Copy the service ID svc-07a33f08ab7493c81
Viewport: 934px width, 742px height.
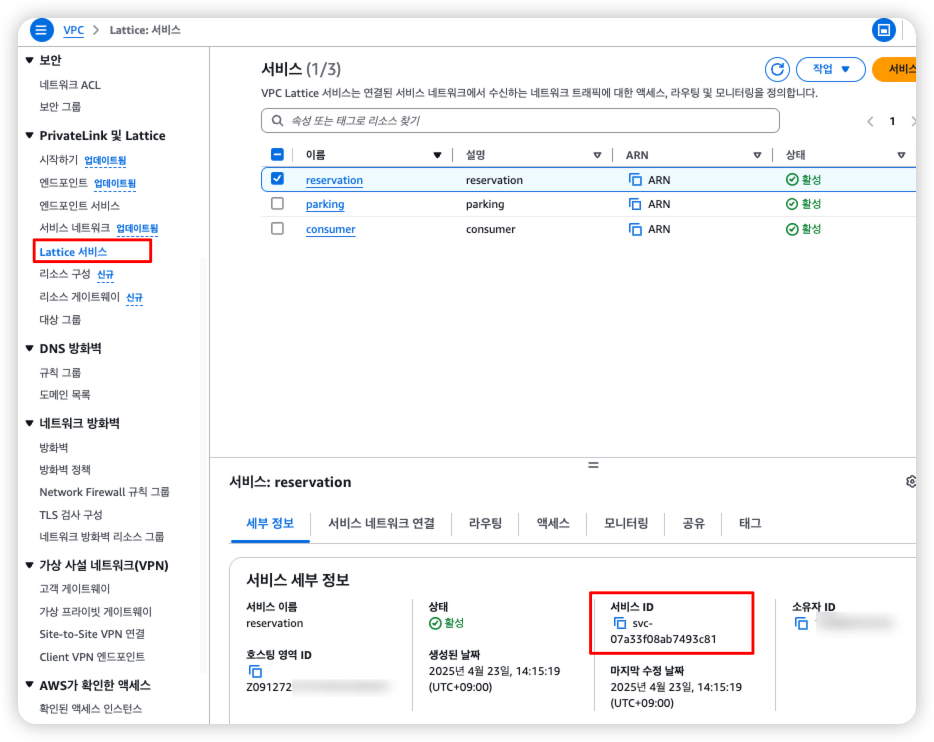[x=620, y=623]
